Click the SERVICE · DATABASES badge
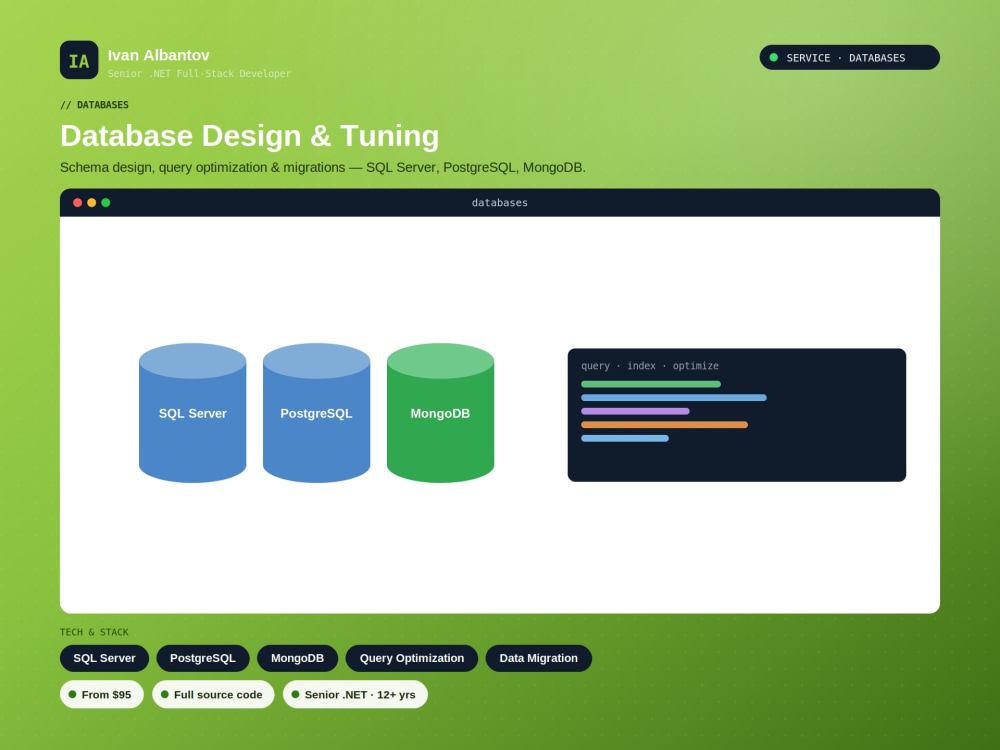This screenshot has width=1000, height=750. [849, 57]
